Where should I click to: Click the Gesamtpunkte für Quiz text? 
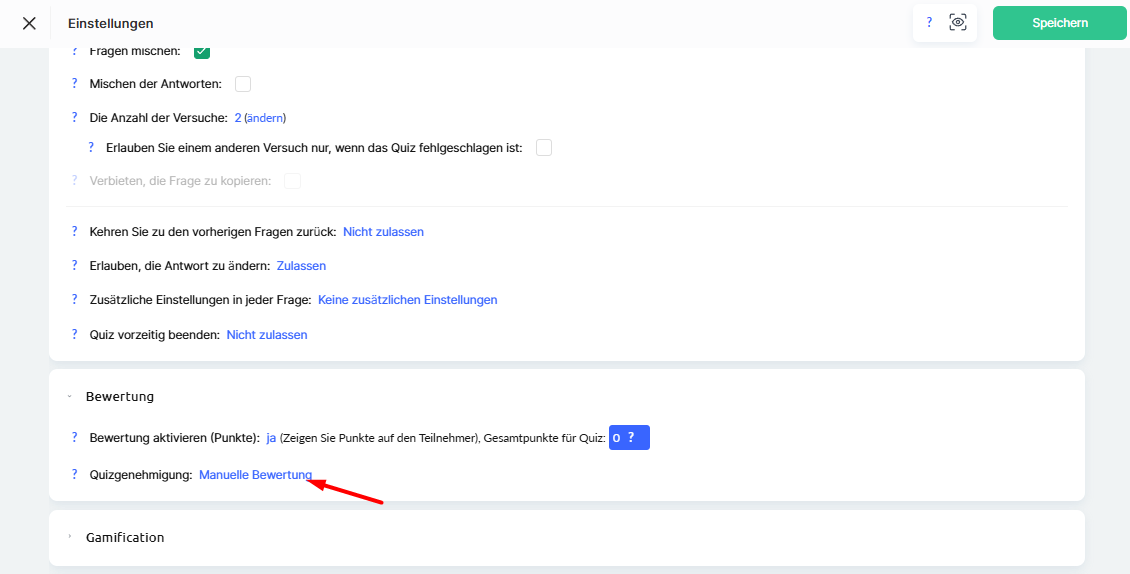(546, 438)
